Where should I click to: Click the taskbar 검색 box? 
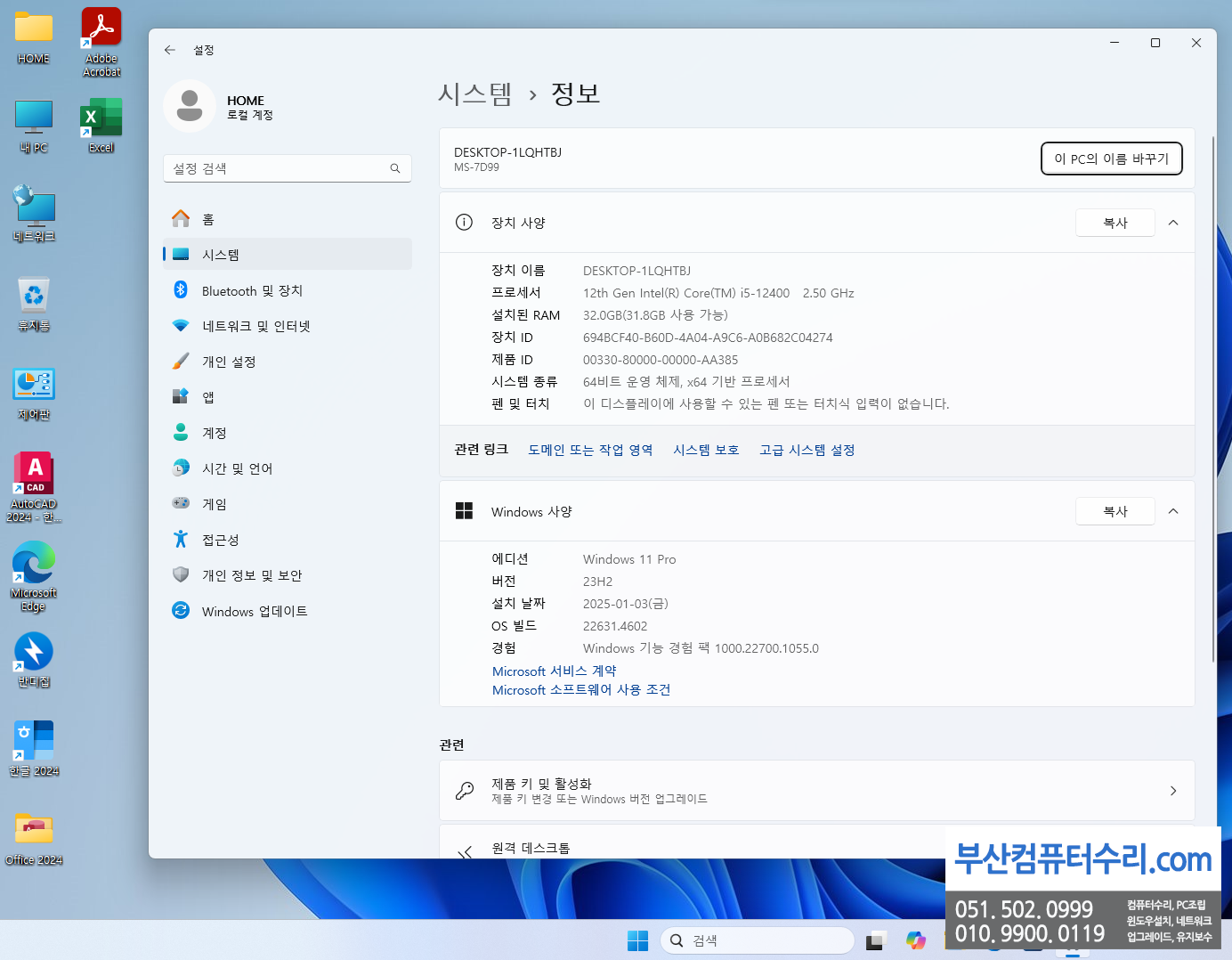click(758, 940)
